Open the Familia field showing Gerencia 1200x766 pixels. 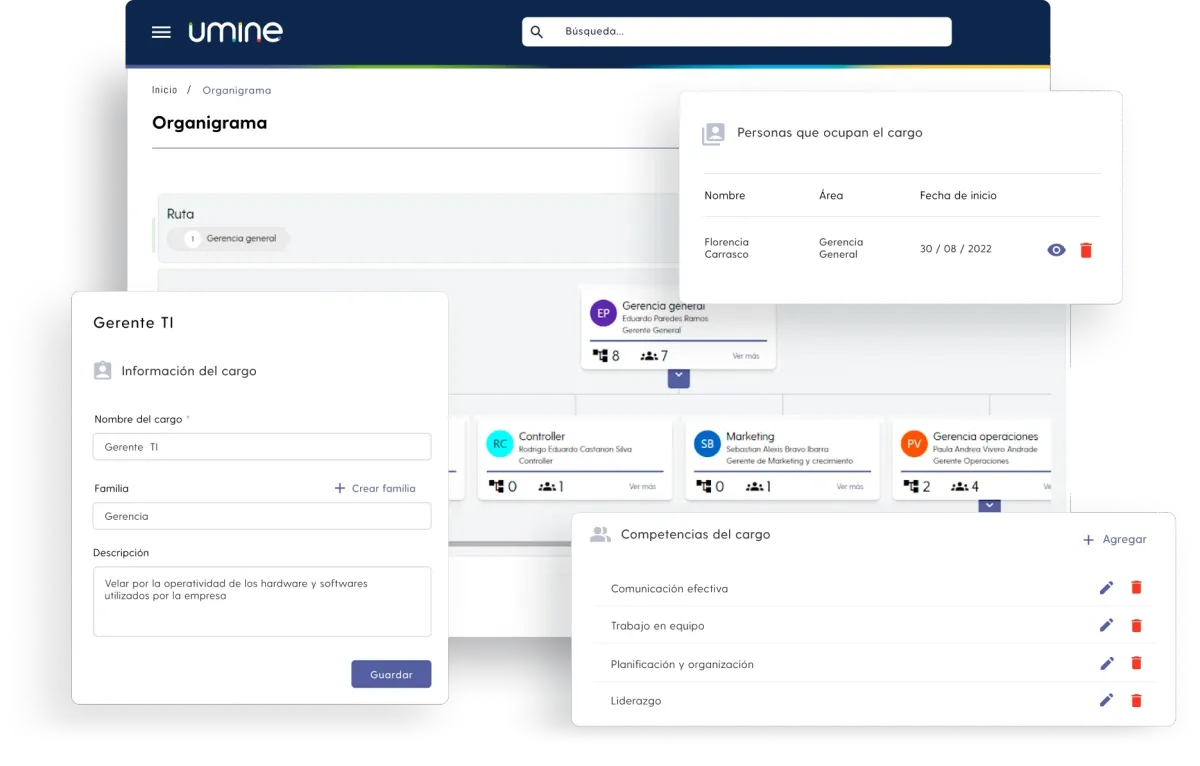(x=262, y=516)
